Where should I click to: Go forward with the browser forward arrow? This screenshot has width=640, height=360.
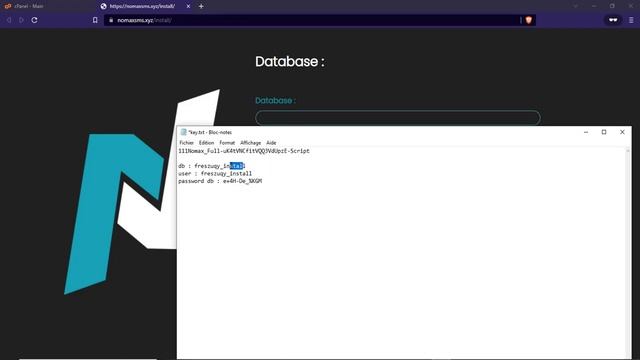pos(21,20)
